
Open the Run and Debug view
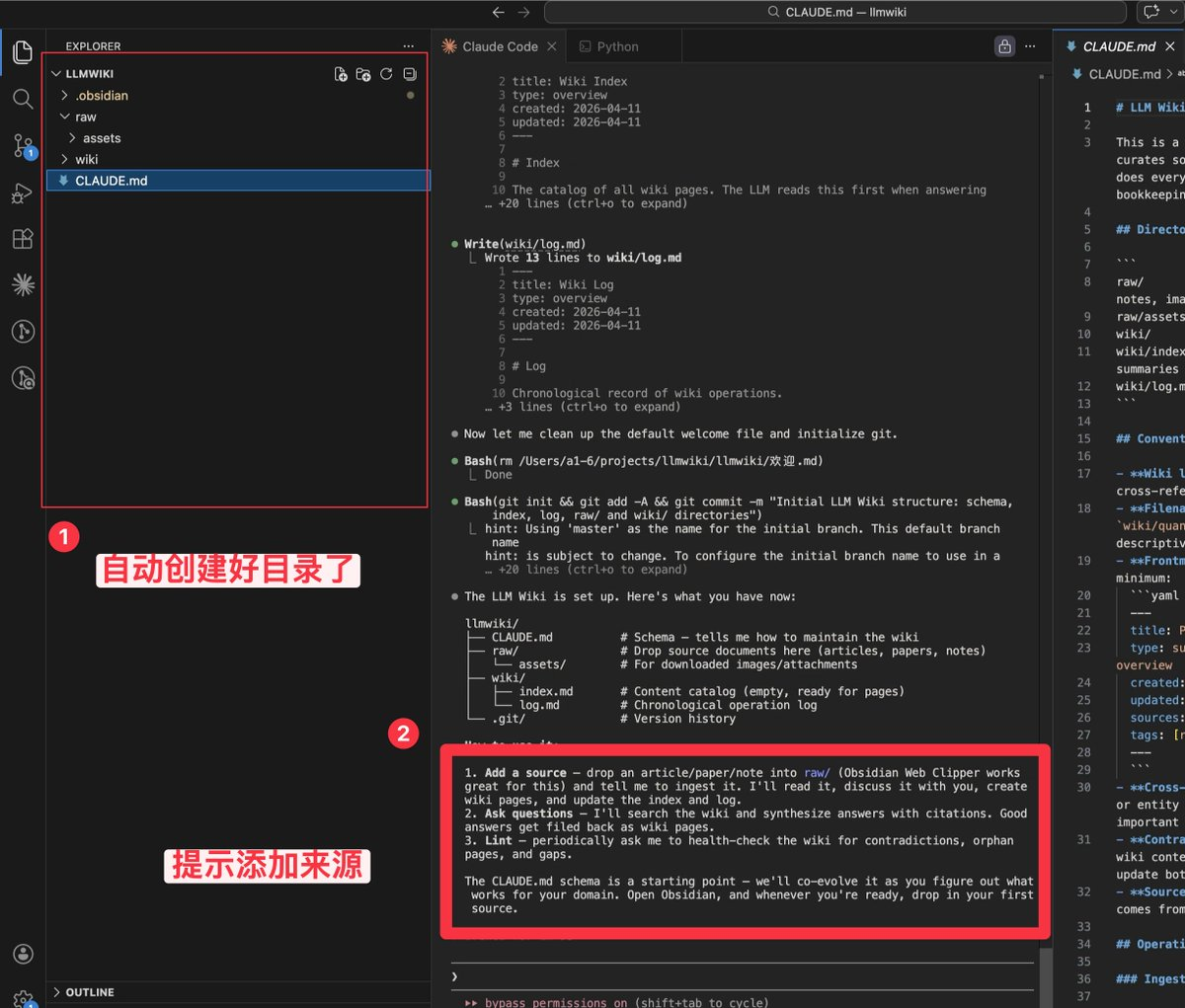tap(23, 193)
